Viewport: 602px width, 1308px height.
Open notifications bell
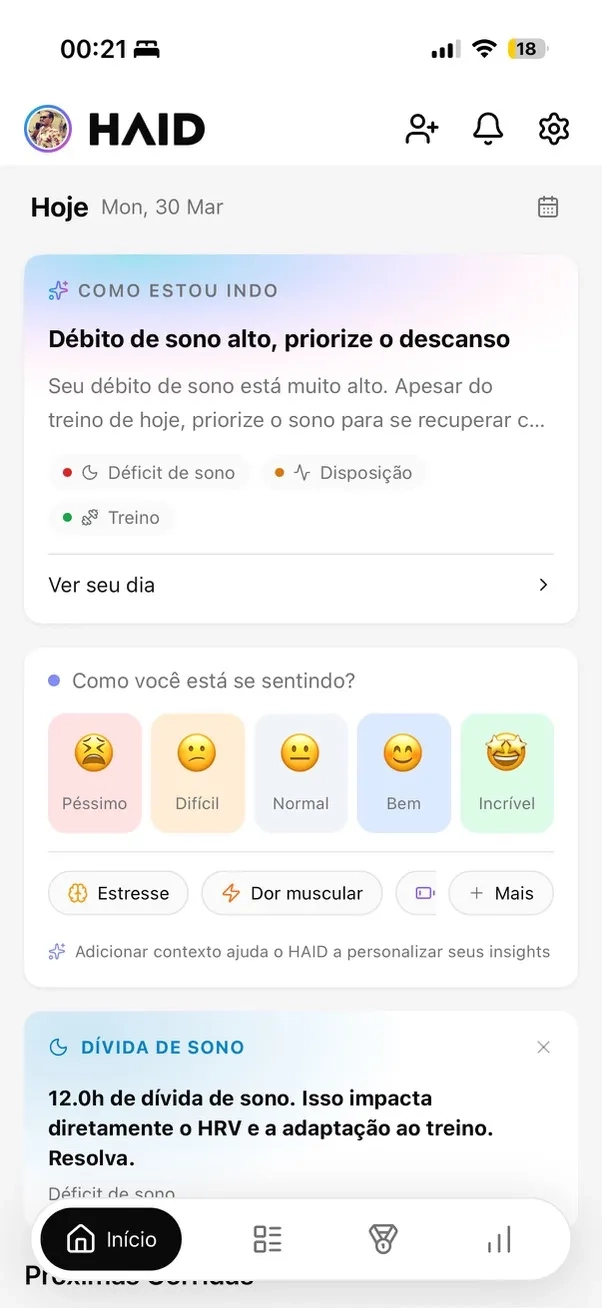point(488,128)
